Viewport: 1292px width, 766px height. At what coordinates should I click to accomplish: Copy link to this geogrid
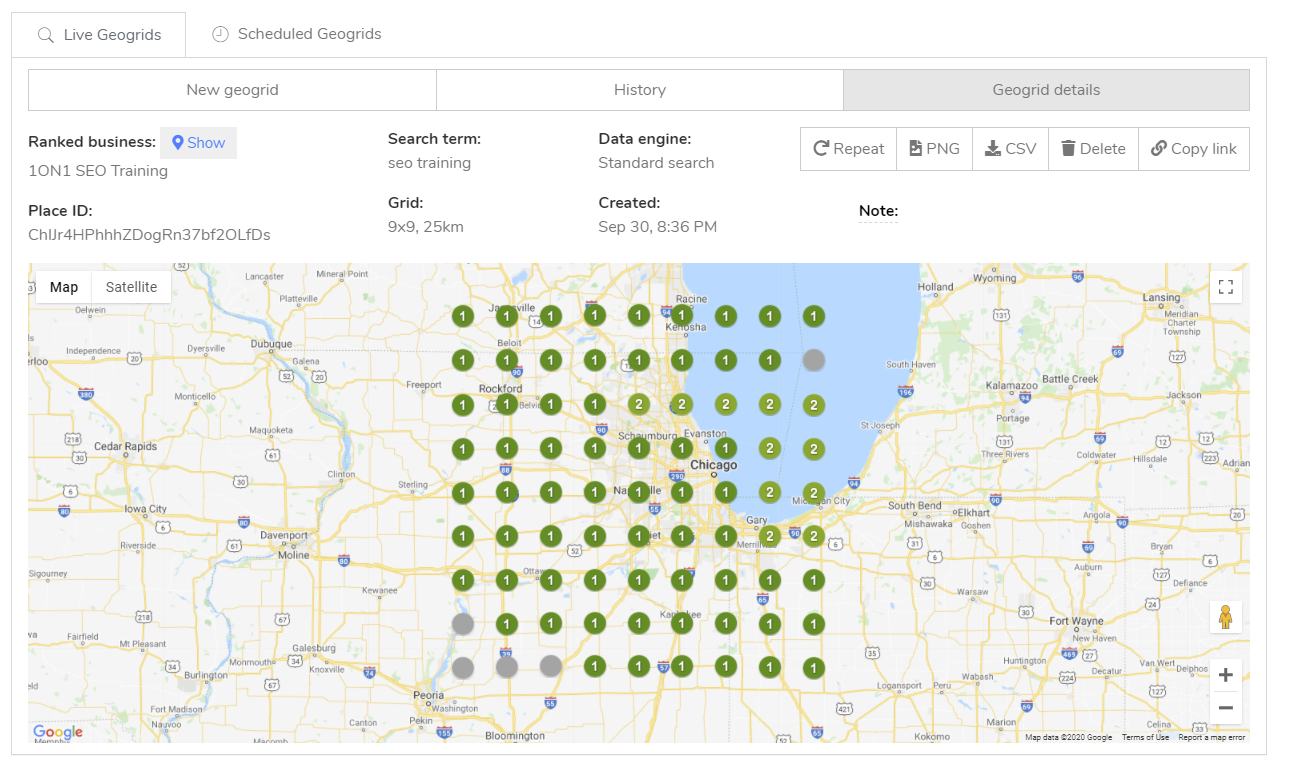[x=1193, y=149]
